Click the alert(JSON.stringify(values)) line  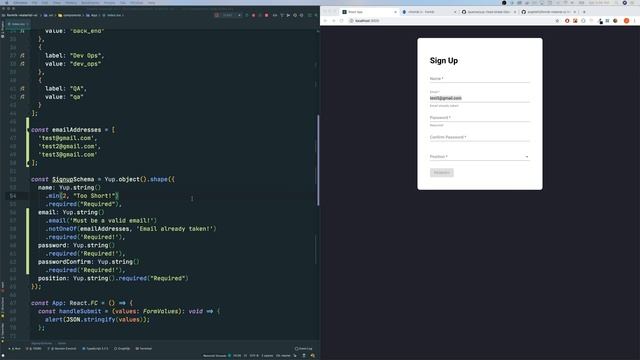click(x=97, y=319)
